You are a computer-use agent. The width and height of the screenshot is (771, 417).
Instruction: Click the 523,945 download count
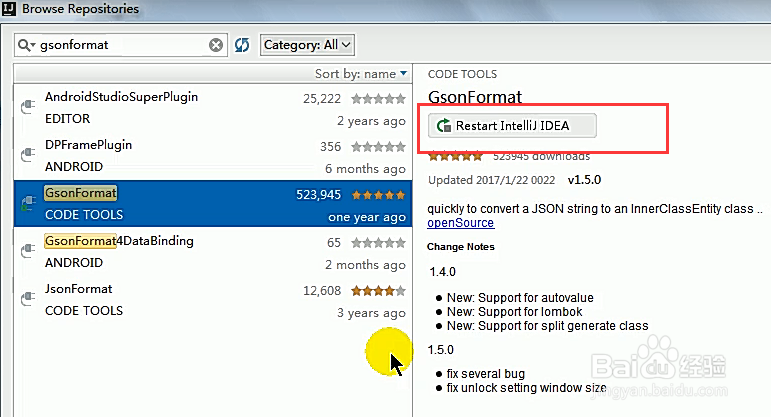pyautogui.click(x=318, y=195)
